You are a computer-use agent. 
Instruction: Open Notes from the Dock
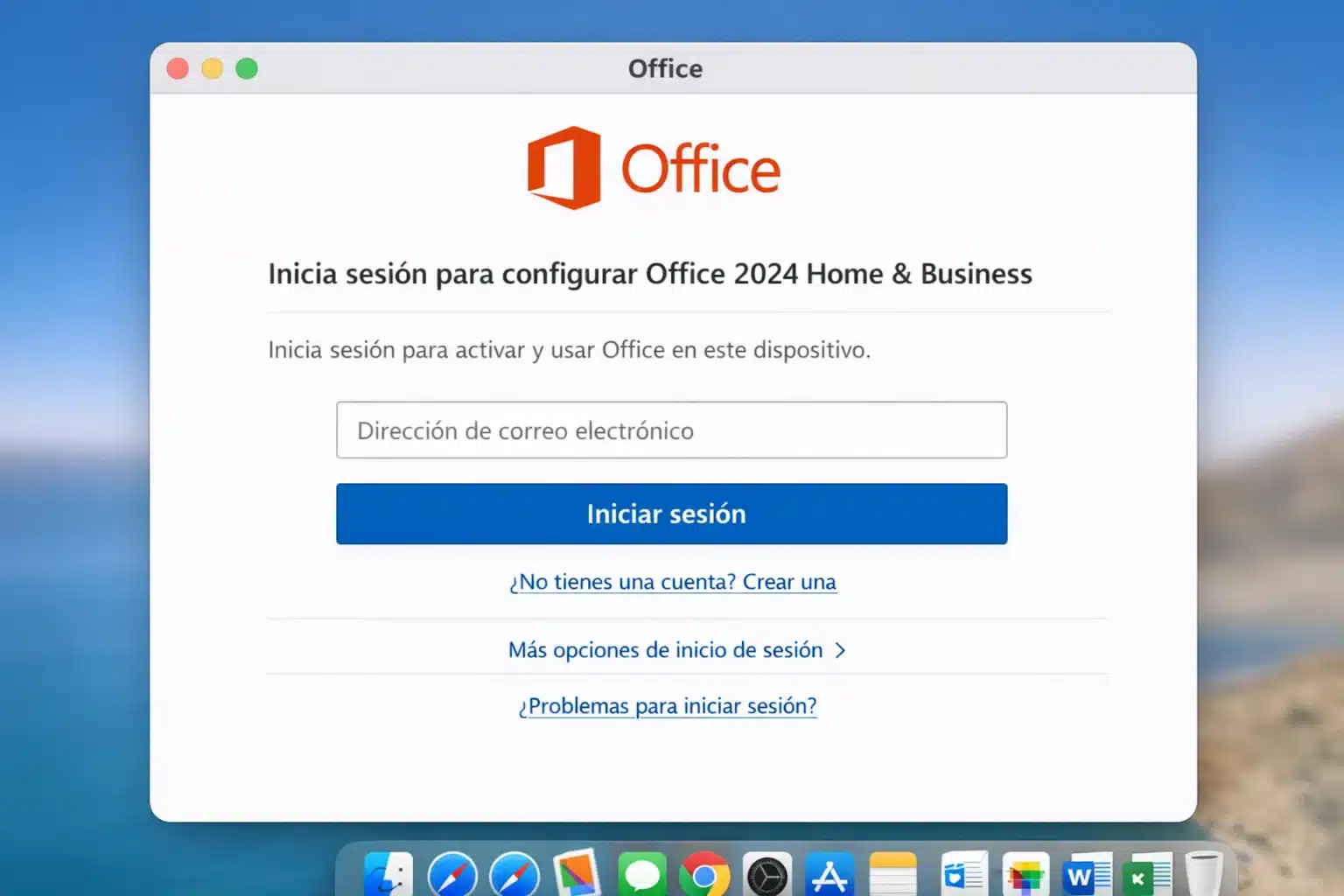pos(892,875)
